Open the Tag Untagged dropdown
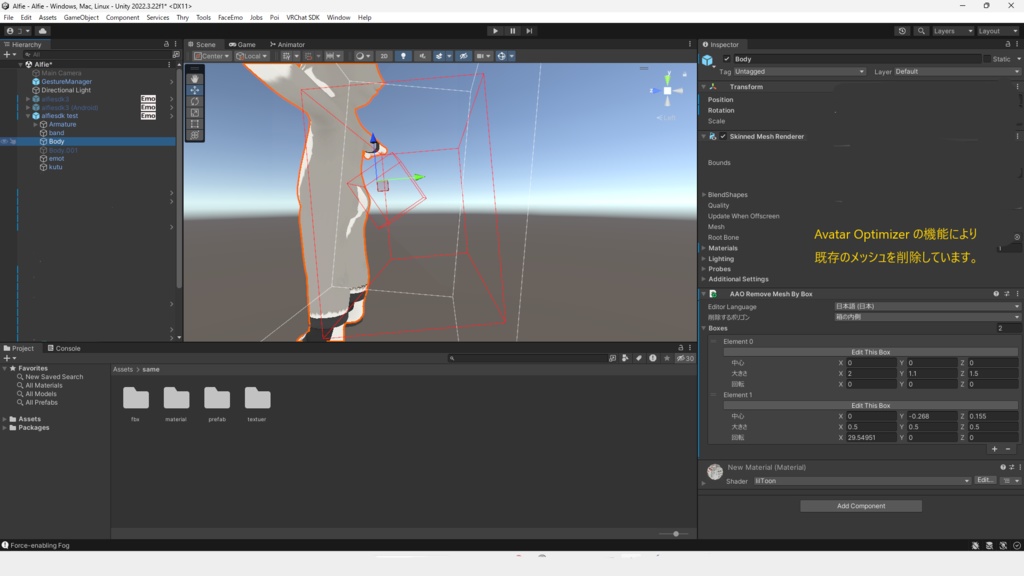The image size is (1024, 576). coord(799,72)
